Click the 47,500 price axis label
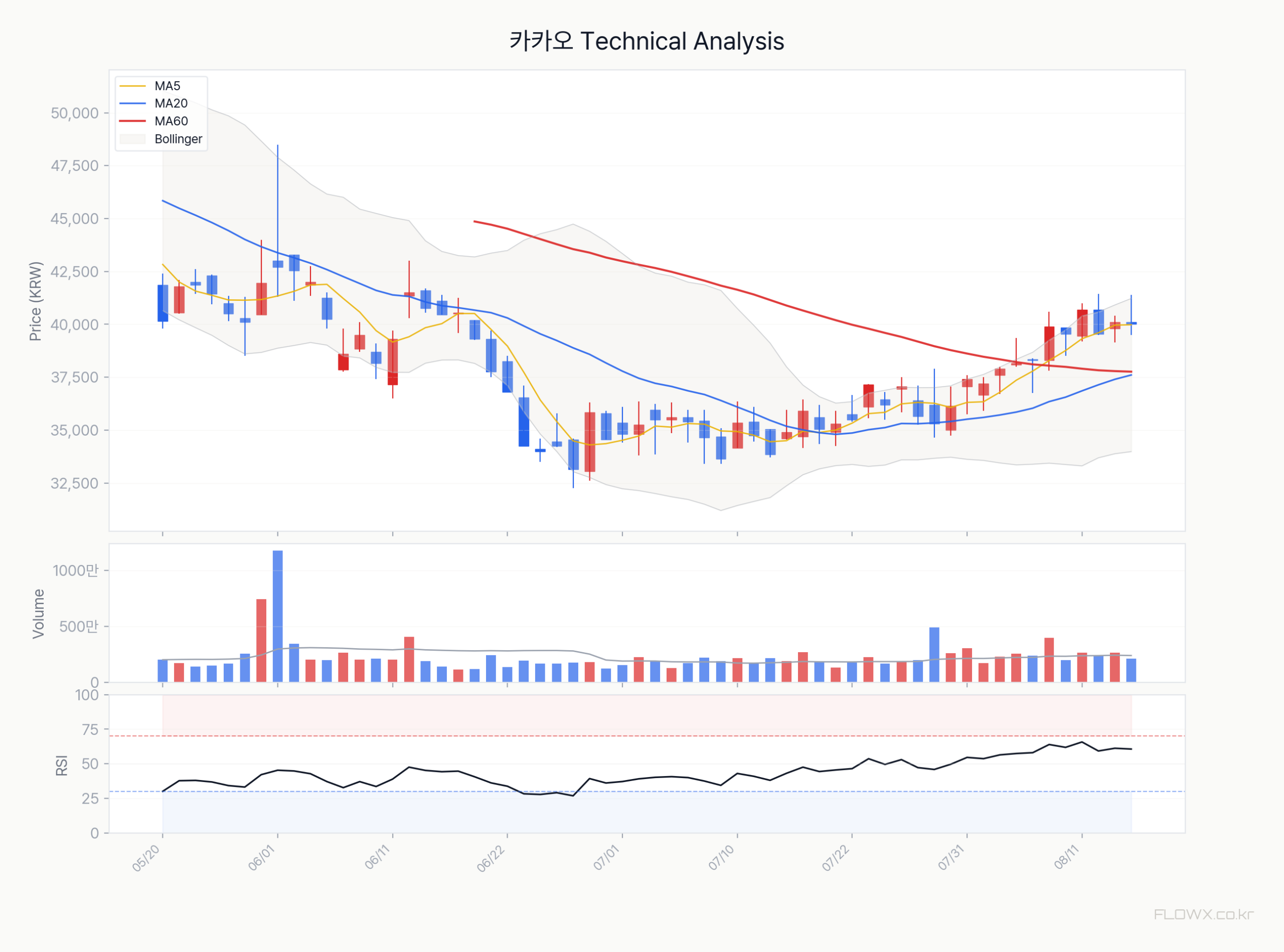The width and height of the screenshot is (1284, 952). pos(74,166)
